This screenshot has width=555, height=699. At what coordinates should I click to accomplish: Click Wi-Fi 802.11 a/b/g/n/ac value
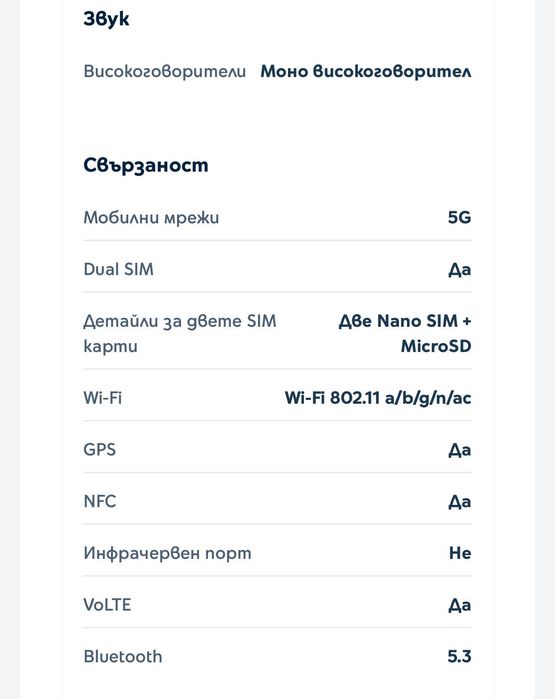point(378,398)
